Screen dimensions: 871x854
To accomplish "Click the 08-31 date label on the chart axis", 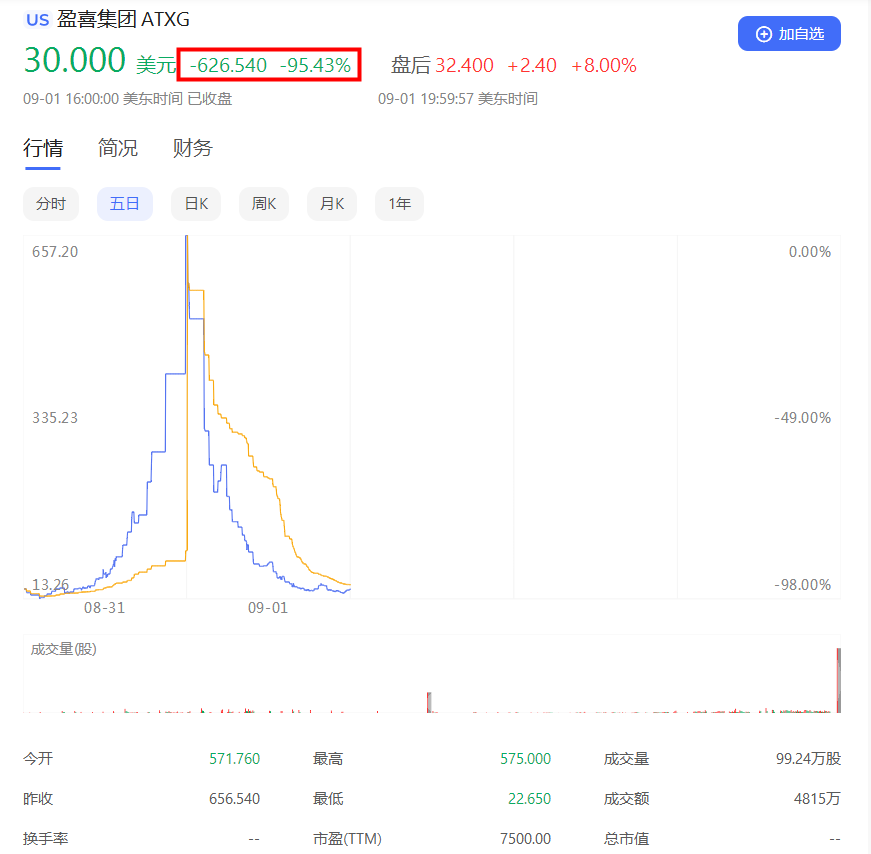I will click(x=104, y=608).
